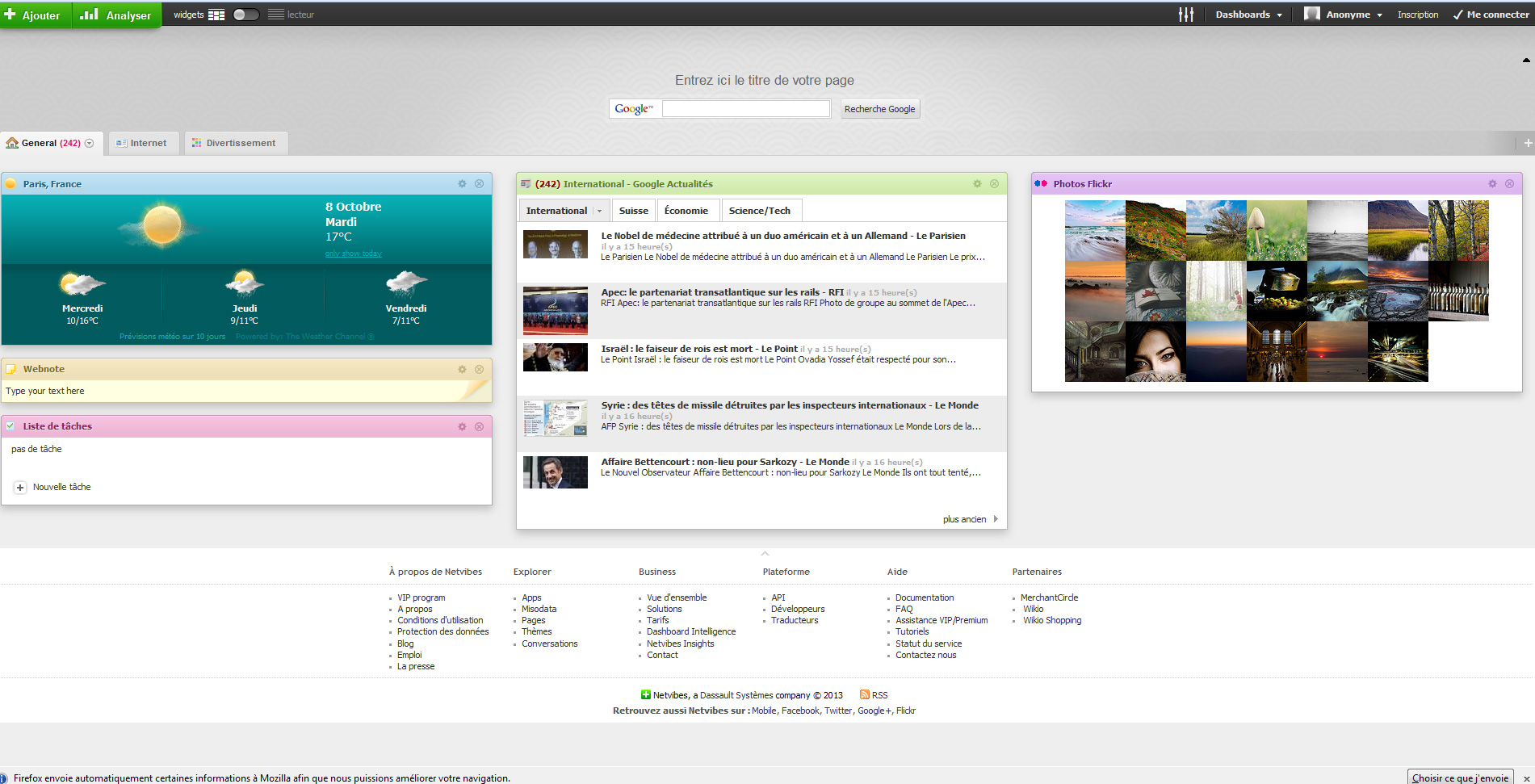Viewport: 1535px width, 784px height.
Task: Select the International news tab
Action: click(x=556, y=211)
